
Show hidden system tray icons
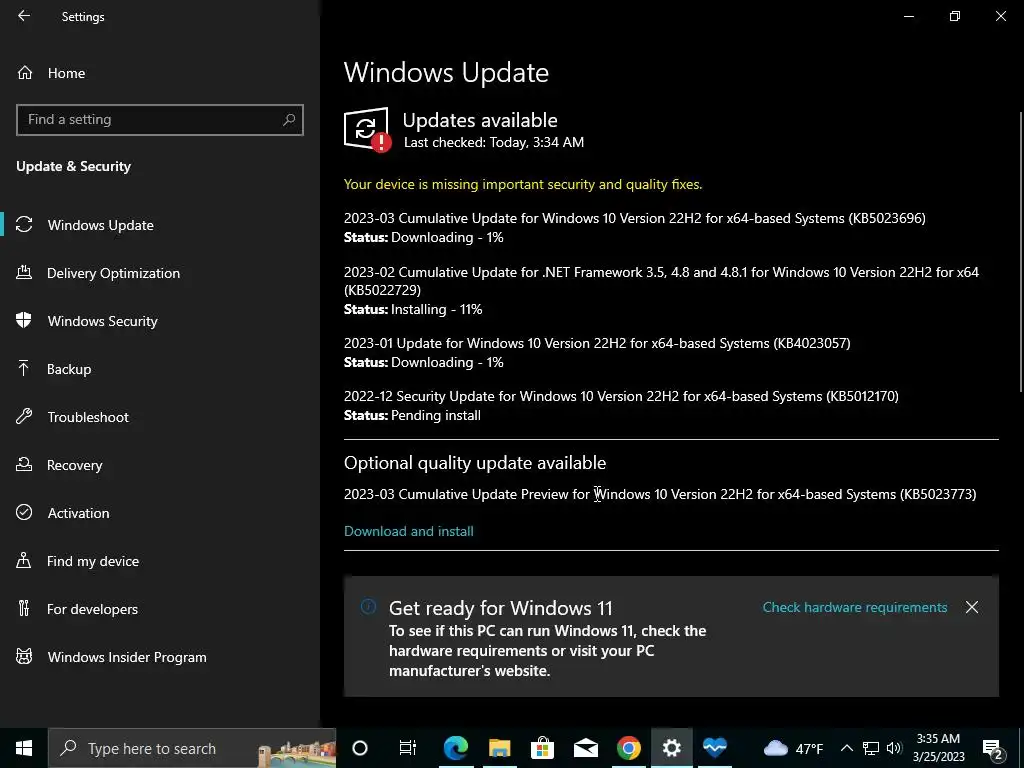(x=846, y=748)
